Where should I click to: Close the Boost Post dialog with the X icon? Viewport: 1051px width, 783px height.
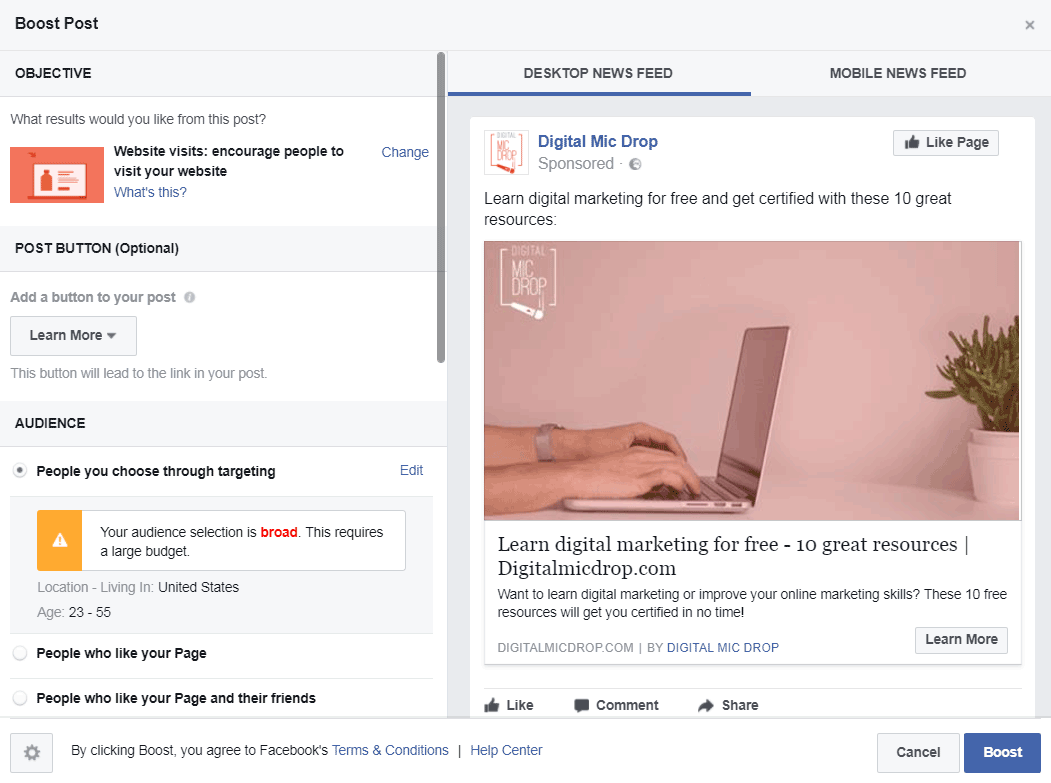click(x=1030, y=25)
